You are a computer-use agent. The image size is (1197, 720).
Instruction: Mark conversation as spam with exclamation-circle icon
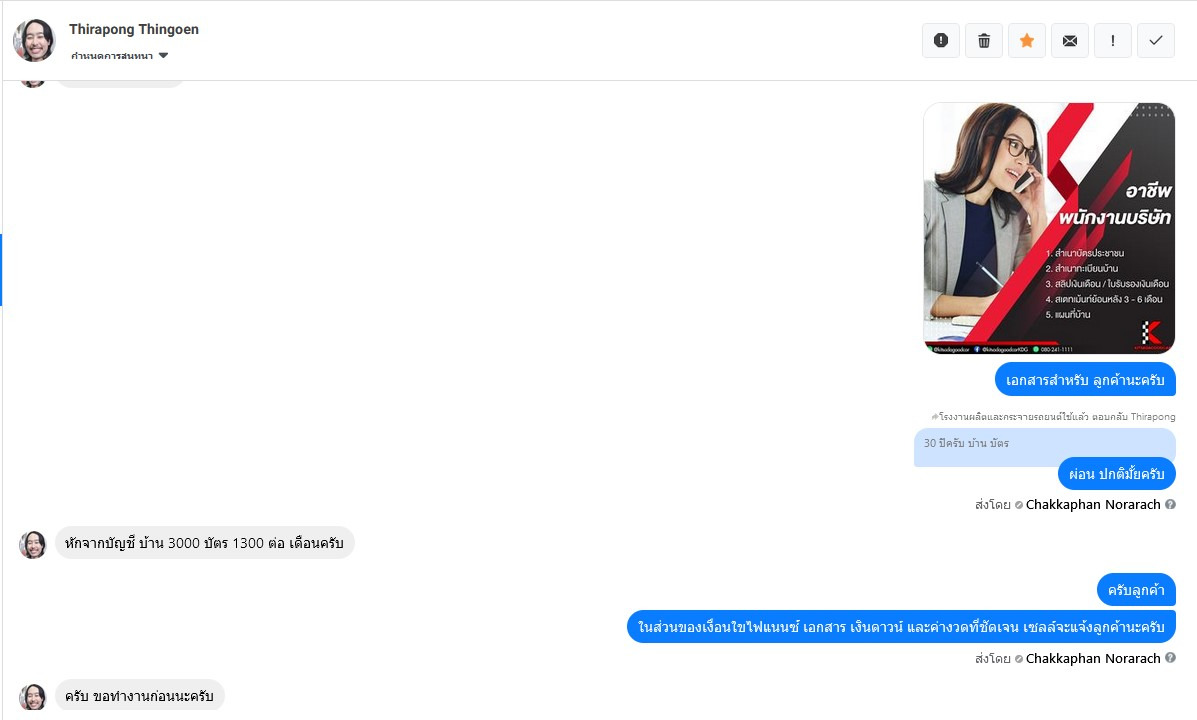point(941,40)
